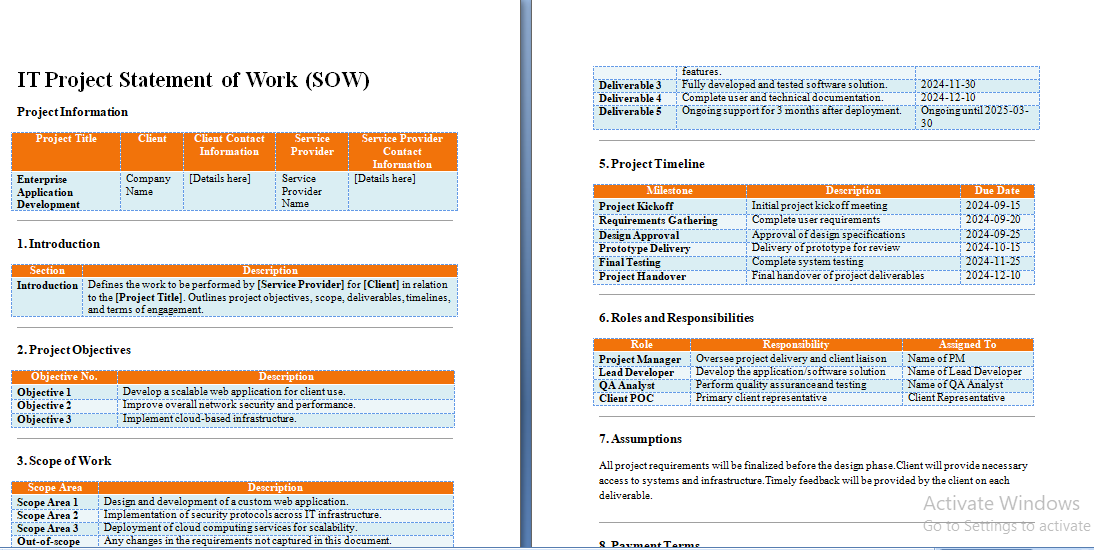Image resolution: width=1094 pixels, height=550 pixels.
Task: Click the '7. Assumptions' heading
Action: coord(640,439)
